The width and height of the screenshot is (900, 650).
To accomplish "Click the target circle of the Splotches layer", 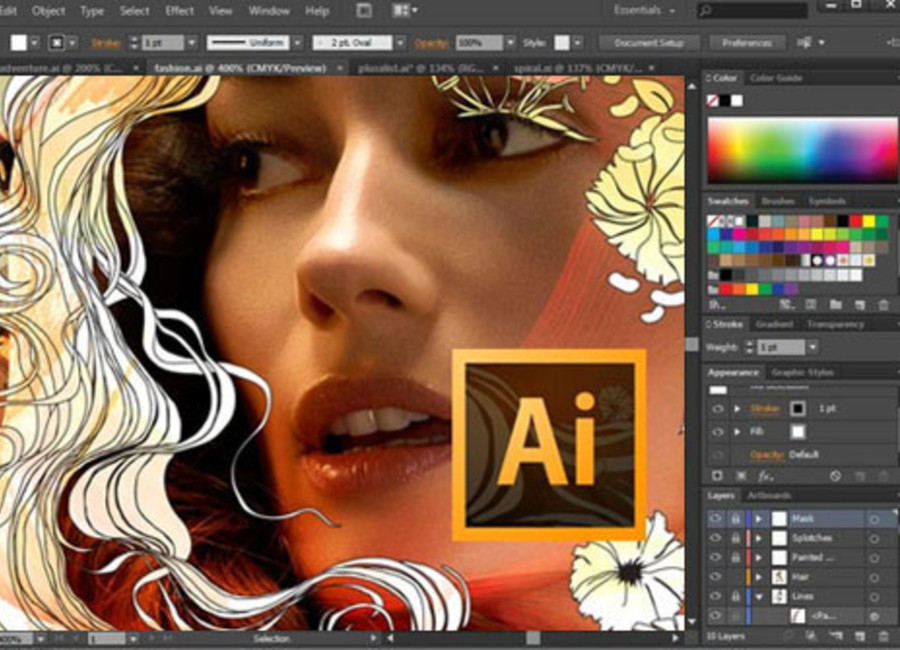I will coord(874,539).
